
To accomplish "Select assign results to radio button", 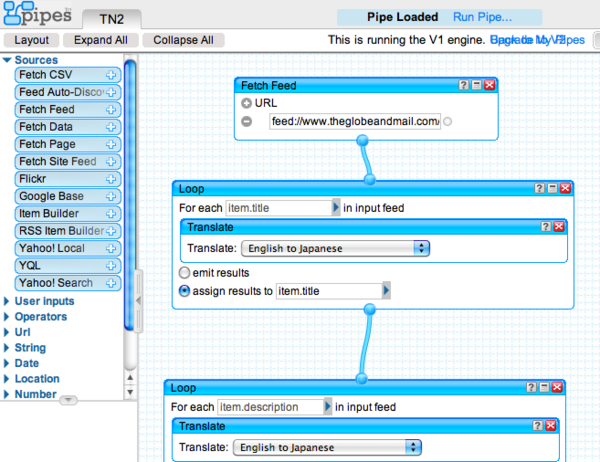I will (x=184, y=291).
